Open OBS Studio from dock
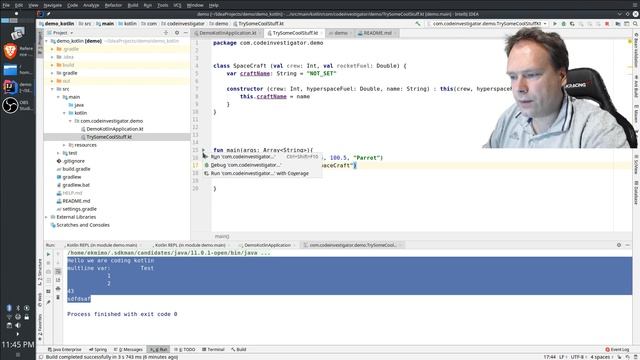 [10, 105]
